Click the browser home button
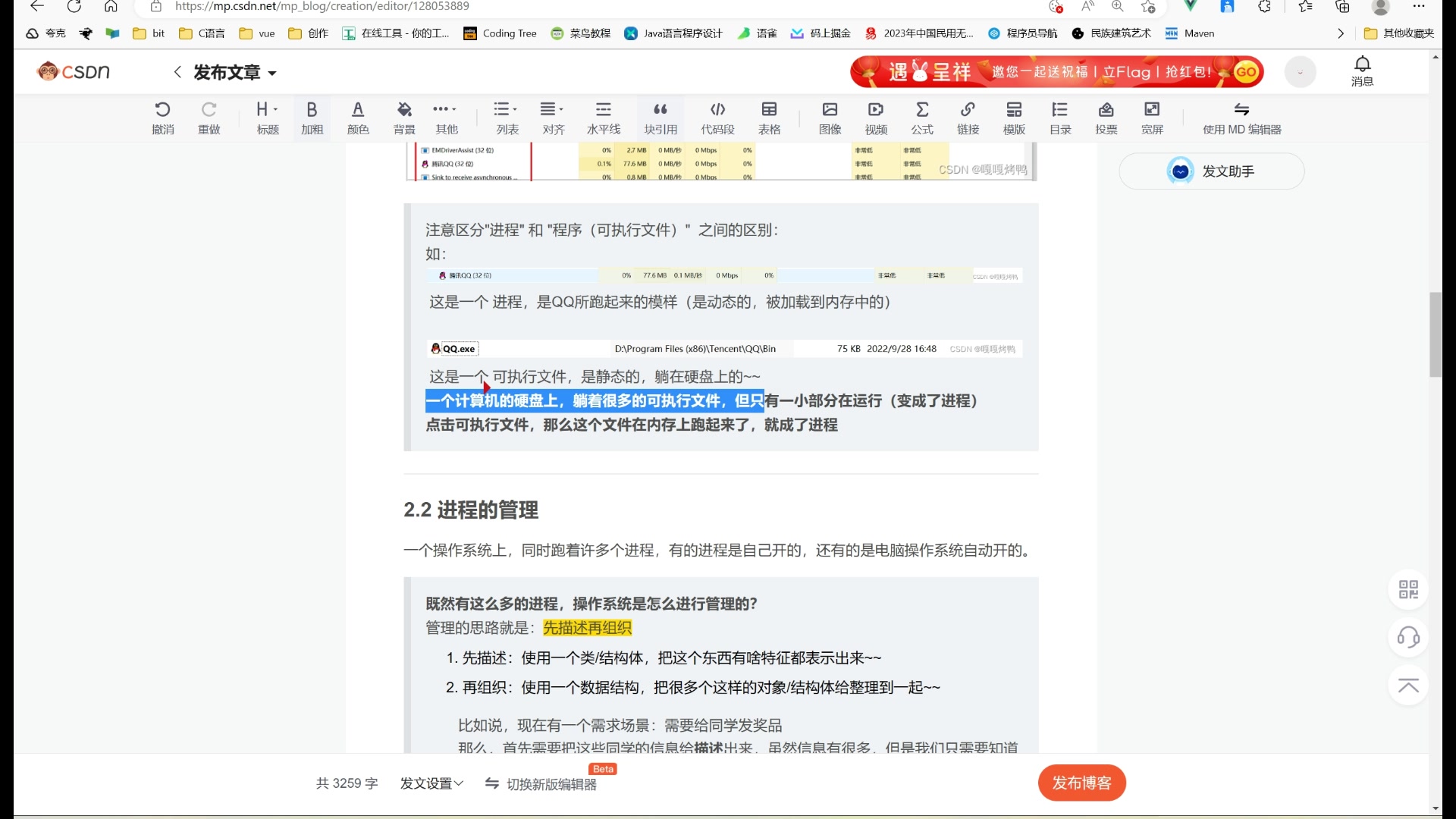 (111, 6)
